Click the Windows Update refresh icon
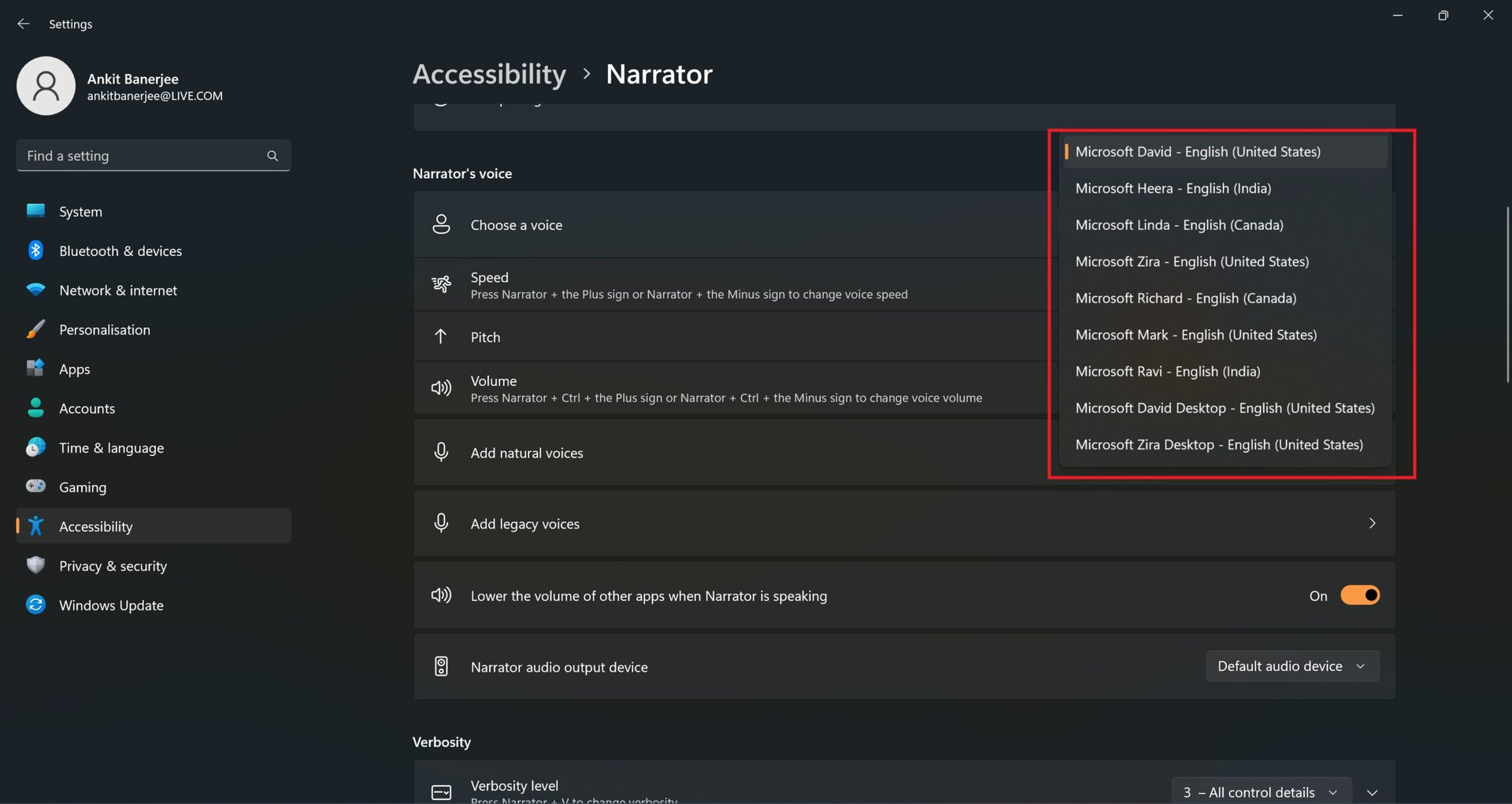Image resolution: width=1512 pixels, height=804 pixels. [x=35, y=605]
